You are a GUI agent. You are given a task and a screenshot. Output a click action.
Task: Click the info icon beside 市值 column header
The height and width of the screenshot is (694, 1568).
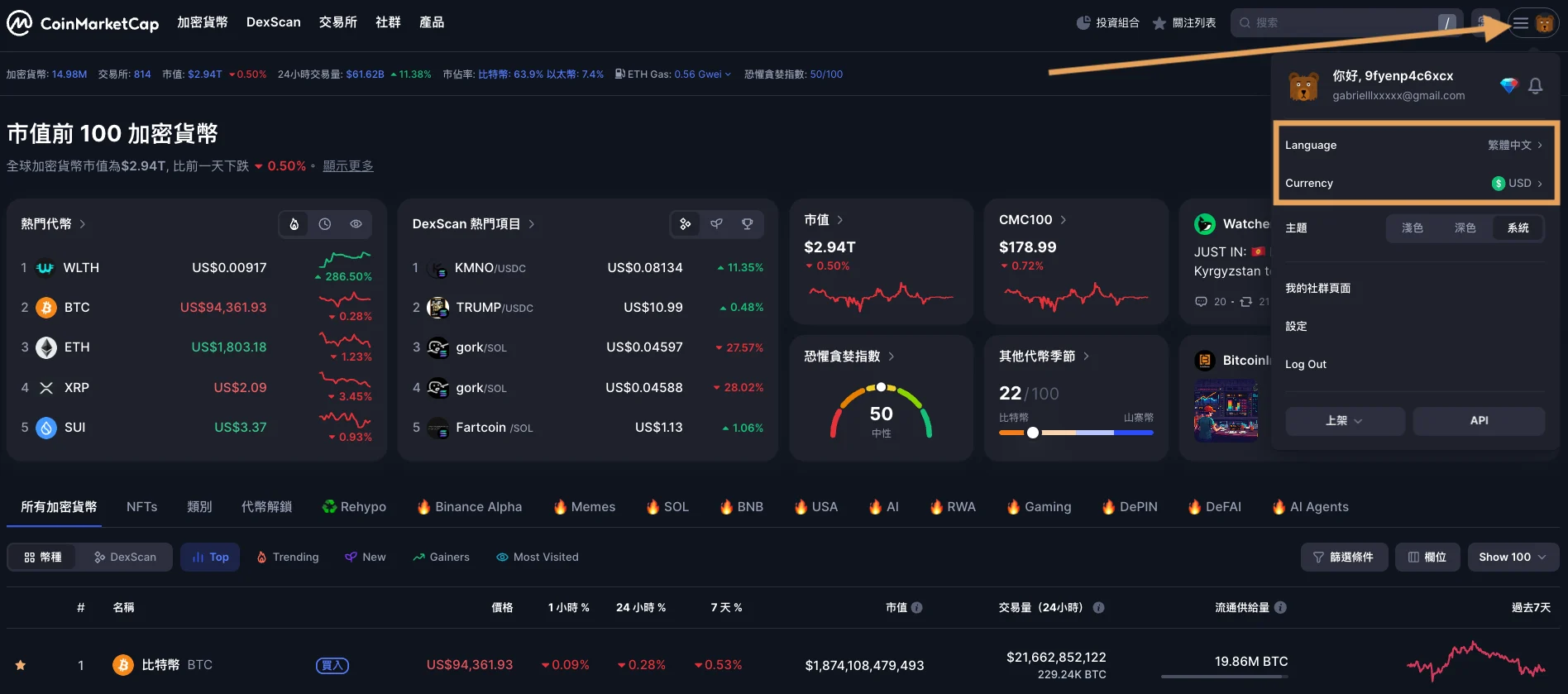tap(917, 607)
